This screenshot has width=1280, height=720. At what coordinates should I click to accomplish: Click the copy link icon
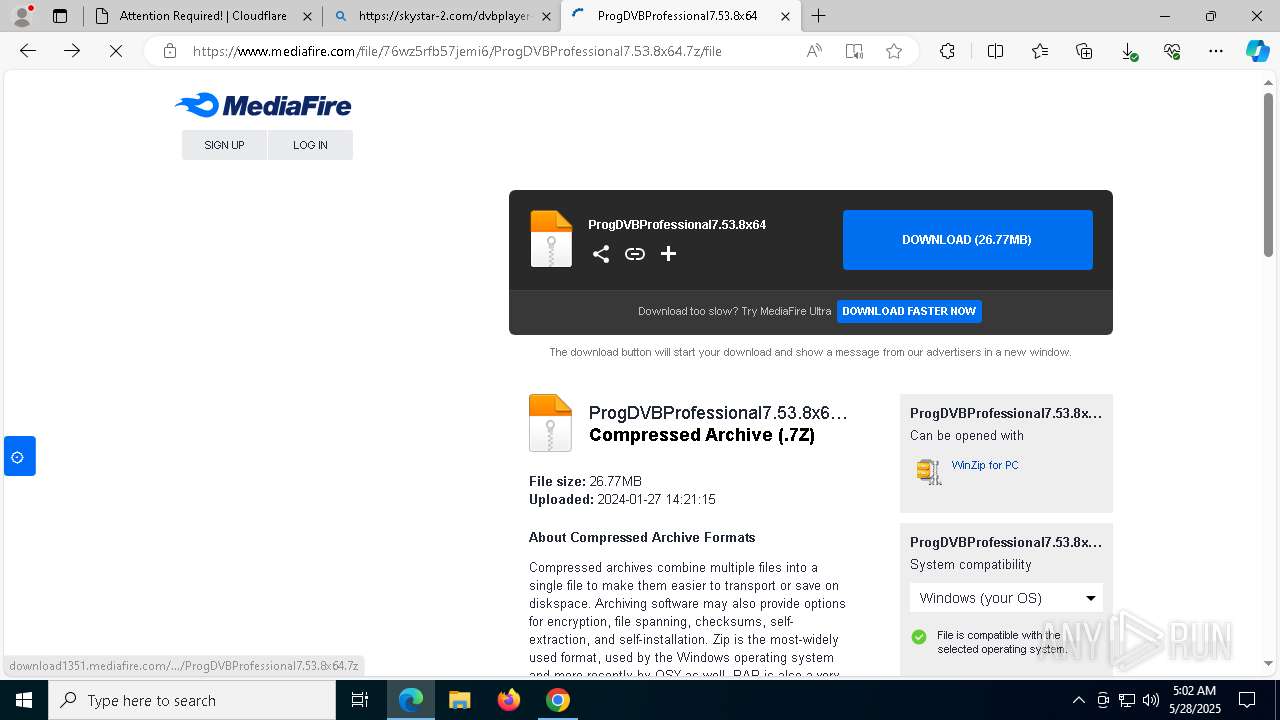(x=635, y=254)
